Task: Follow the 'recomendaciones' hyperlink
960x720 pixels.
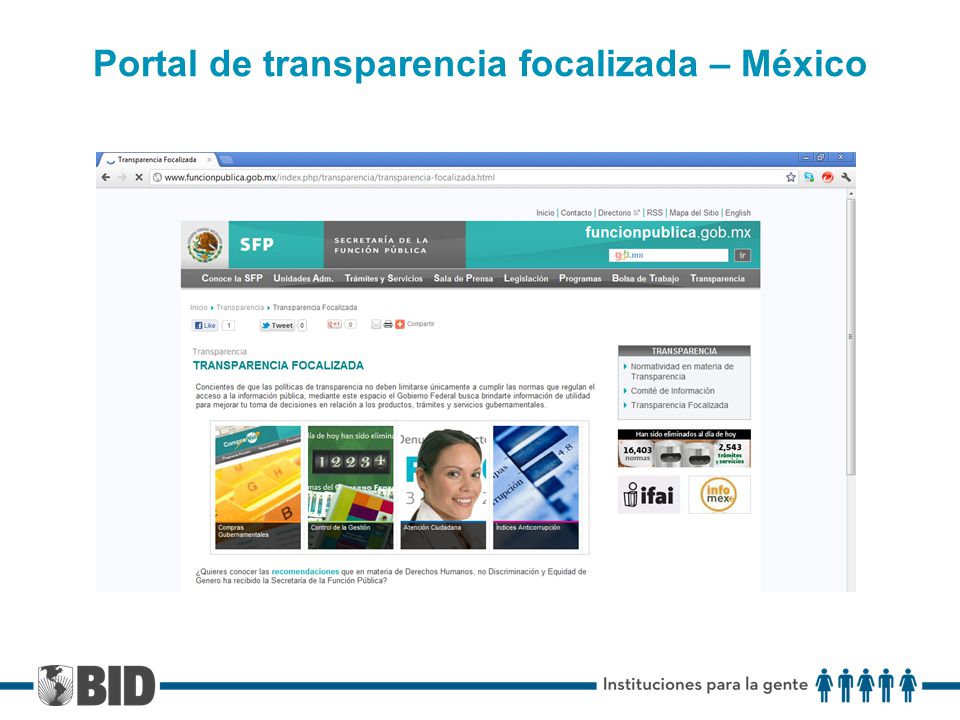Action: tap(305, 572)
